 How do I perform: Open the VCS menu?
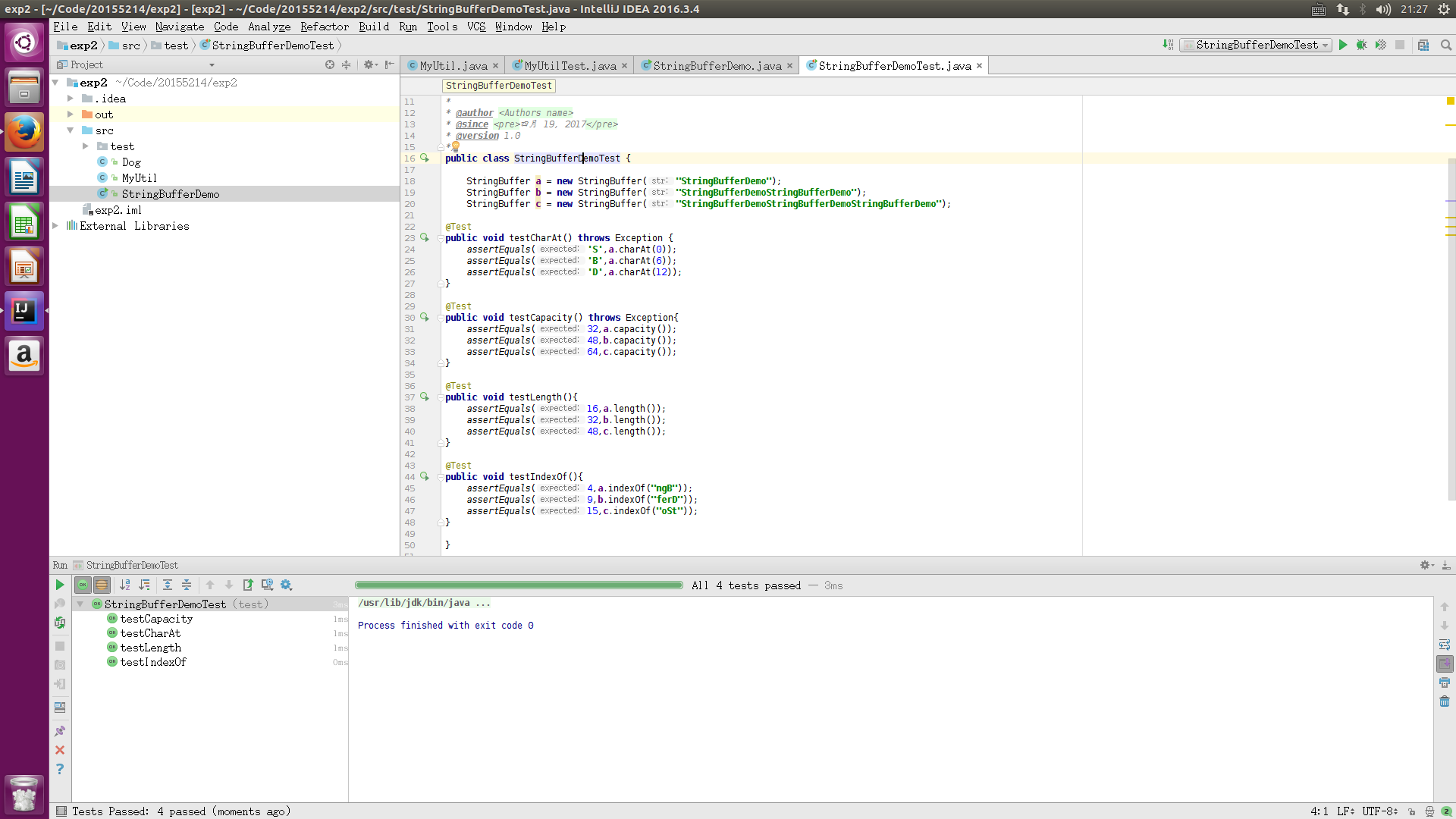point(476,27)
